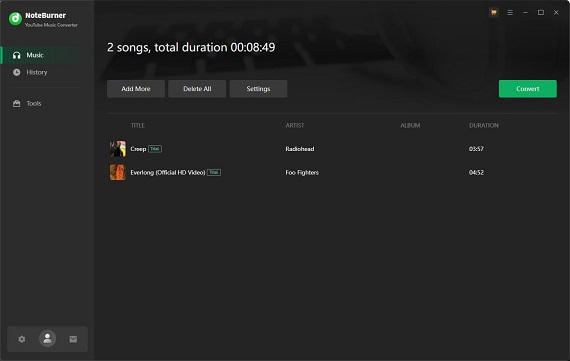Viewport: 570px width, 361px height.
Task: Click the headphones Music icon
Action: pos(17,55)
